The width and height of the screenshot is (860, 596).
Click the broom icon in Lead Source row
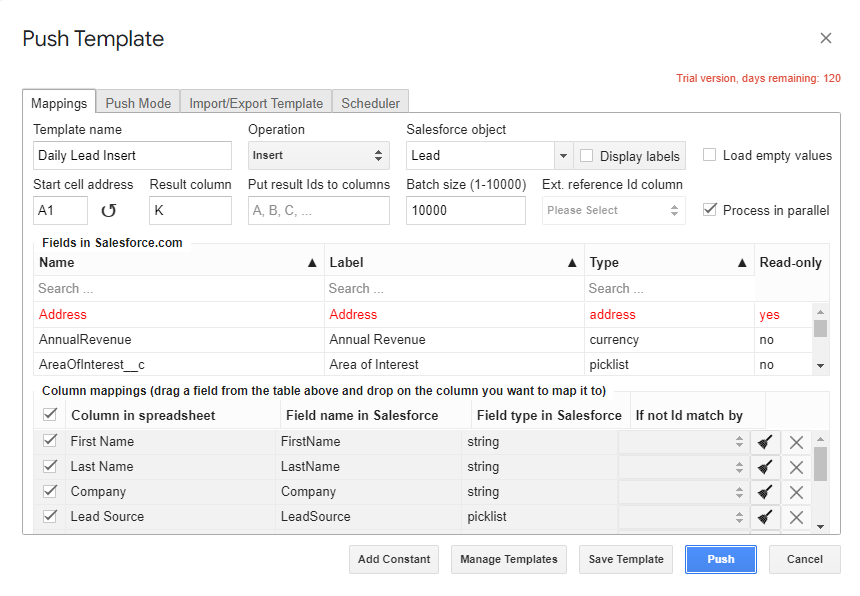click(764, 517)
